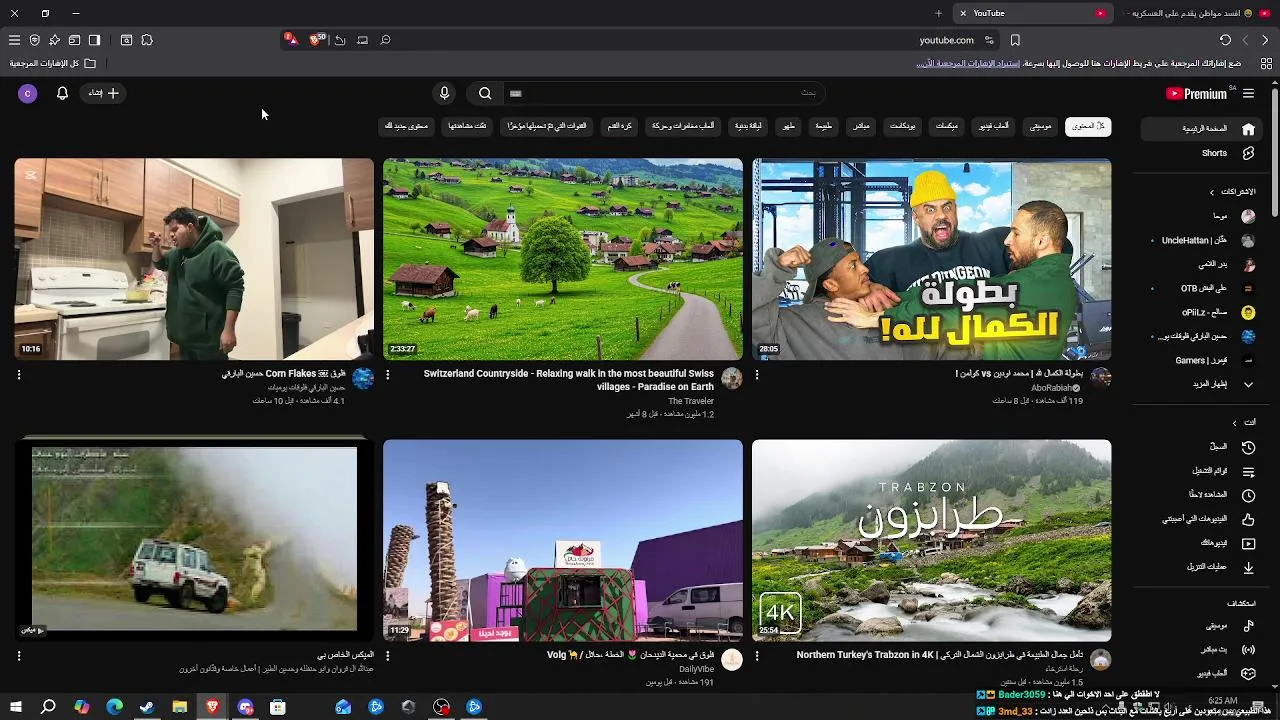
Task: Open Downloads arrow icon in sidebar
Action: coord(1248,567)
